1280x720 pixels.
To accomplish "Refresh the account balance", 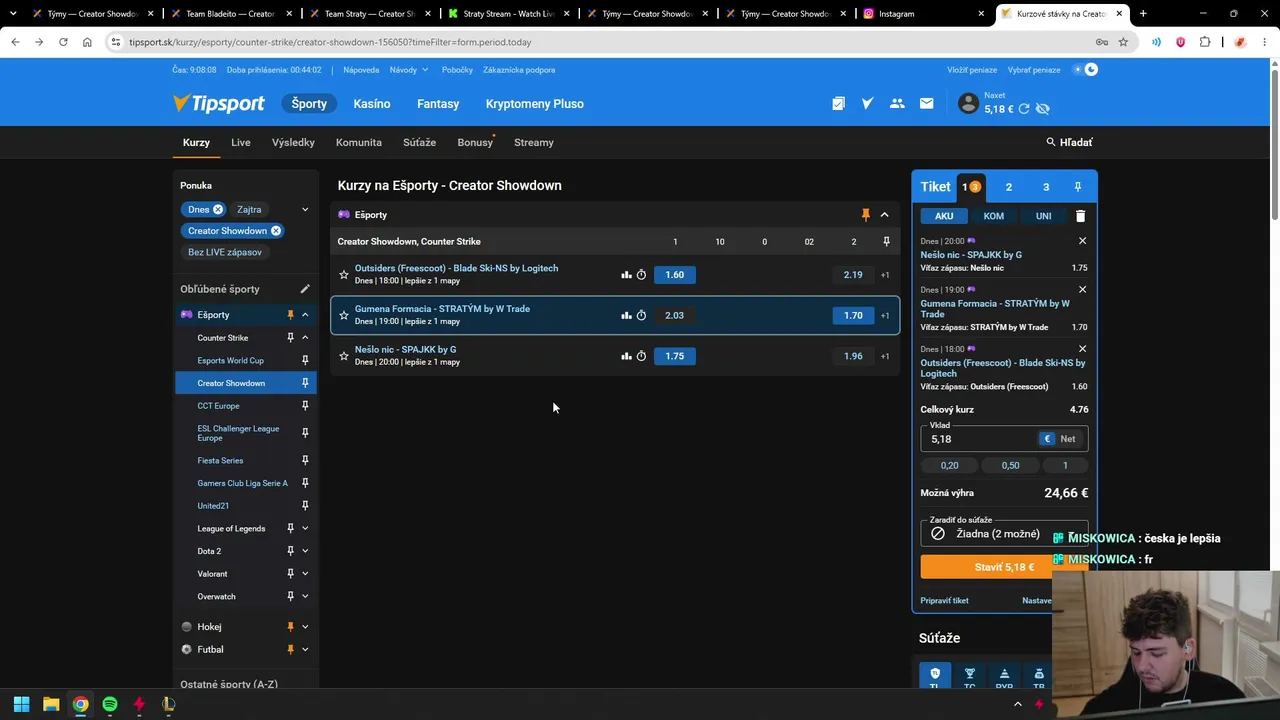I will (x=1024, y=109).
